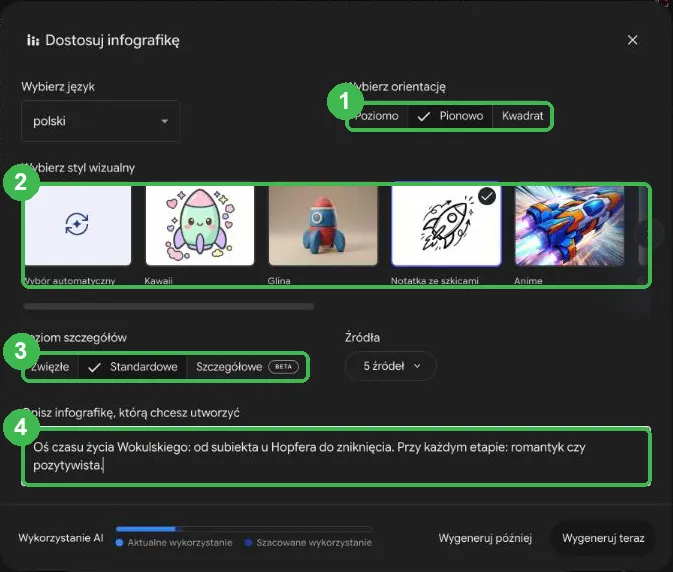Click the Szacowane wykorzystanie legend label
673x572 pixels.
coord(314,543)
